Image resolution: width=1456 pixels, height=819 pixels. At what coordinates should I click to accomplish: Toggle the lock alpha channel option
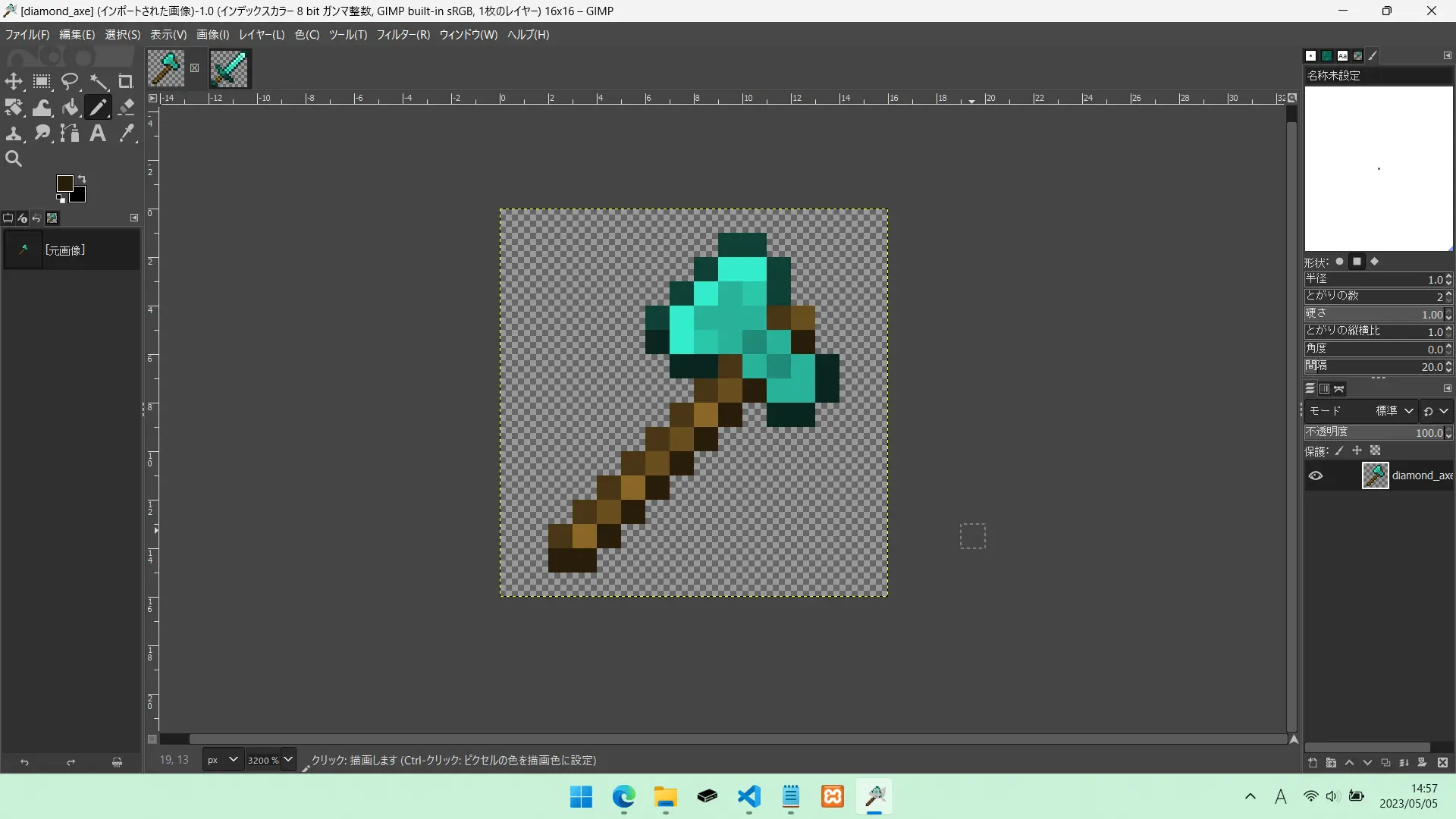pos(1376,450)
